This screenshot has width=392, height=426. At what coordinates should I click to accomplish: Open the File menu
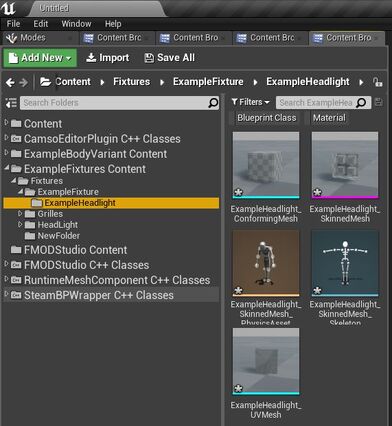(x=13, y=24)
